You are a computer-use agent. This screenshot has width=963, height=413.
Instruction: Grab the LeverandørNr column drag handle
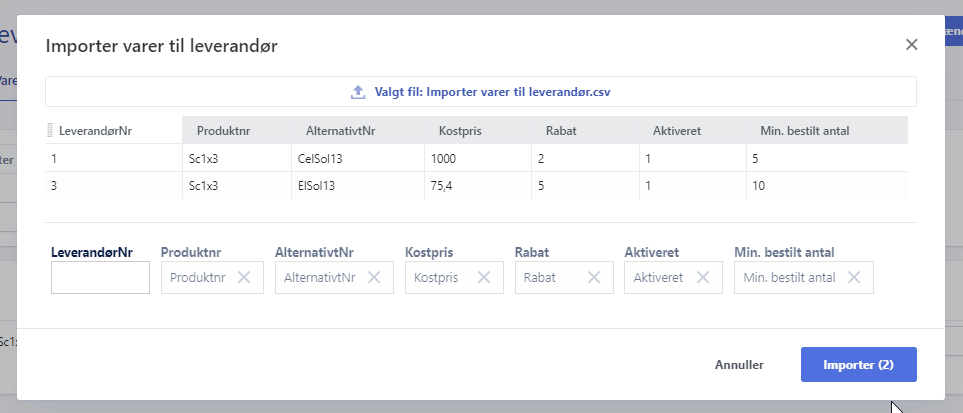pyautogui.click(x=51, y=131)
